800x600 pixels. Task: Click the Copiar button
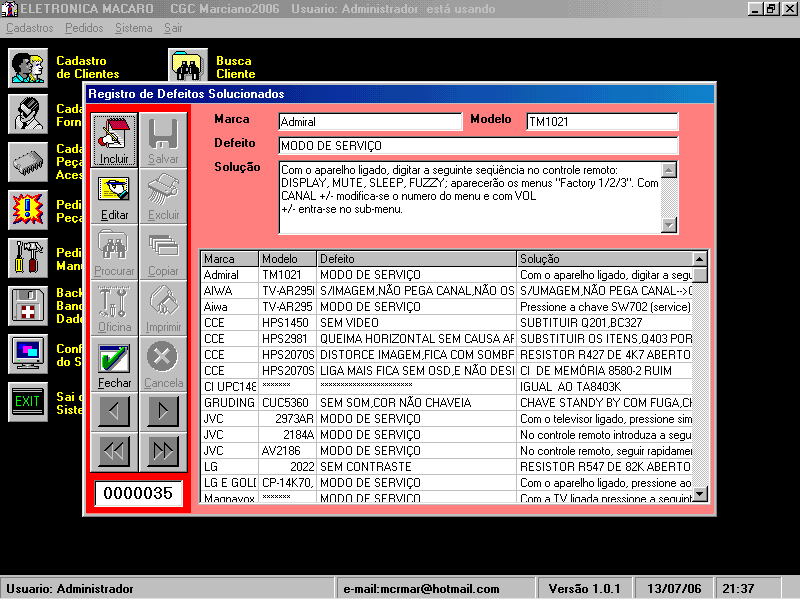click(163, 253)
